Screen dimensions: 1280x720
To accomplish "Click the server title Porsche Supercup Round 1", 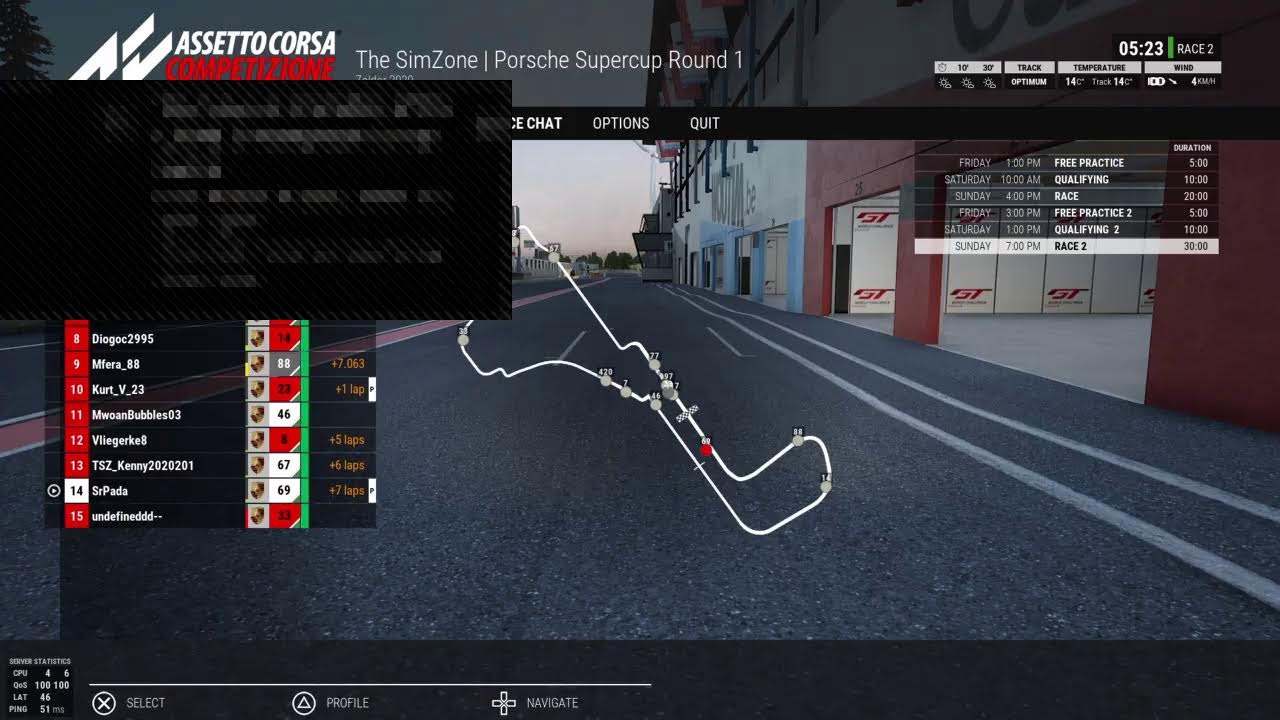I will tap(618, 60).
